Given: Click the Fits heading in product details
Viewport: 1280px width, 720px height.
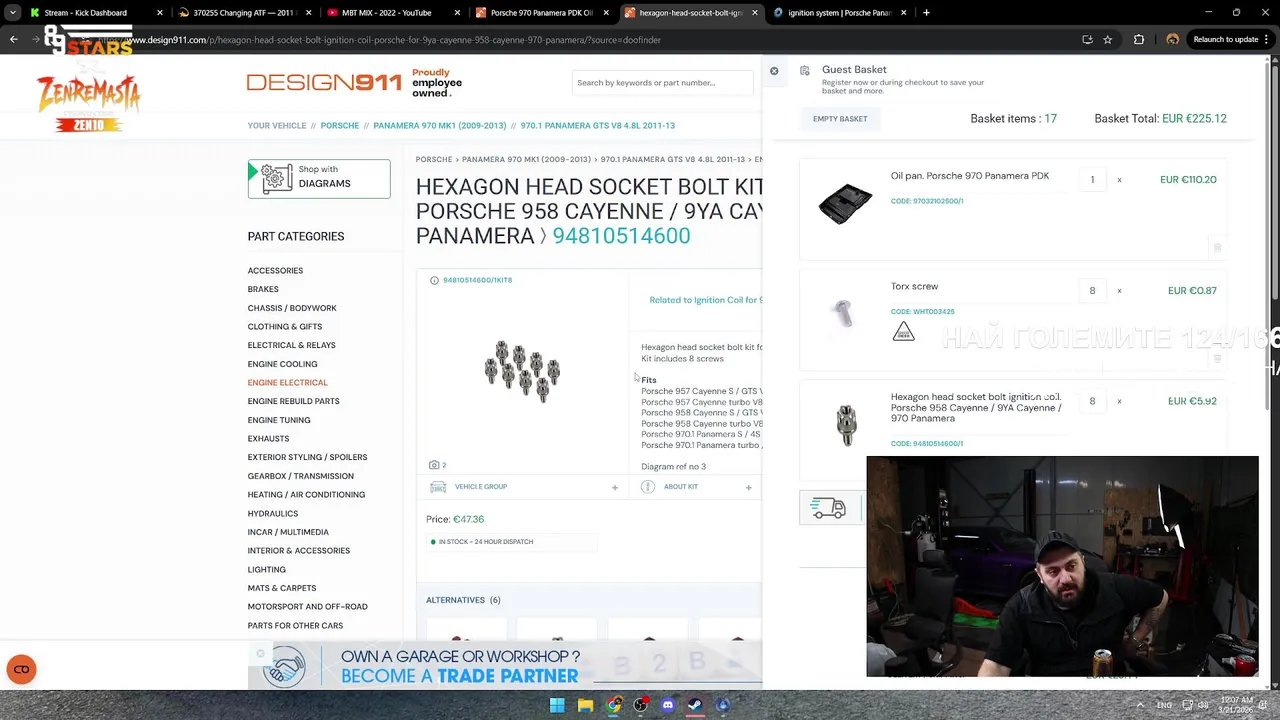Looking at the screenshot, I should (x=649, y=380).
